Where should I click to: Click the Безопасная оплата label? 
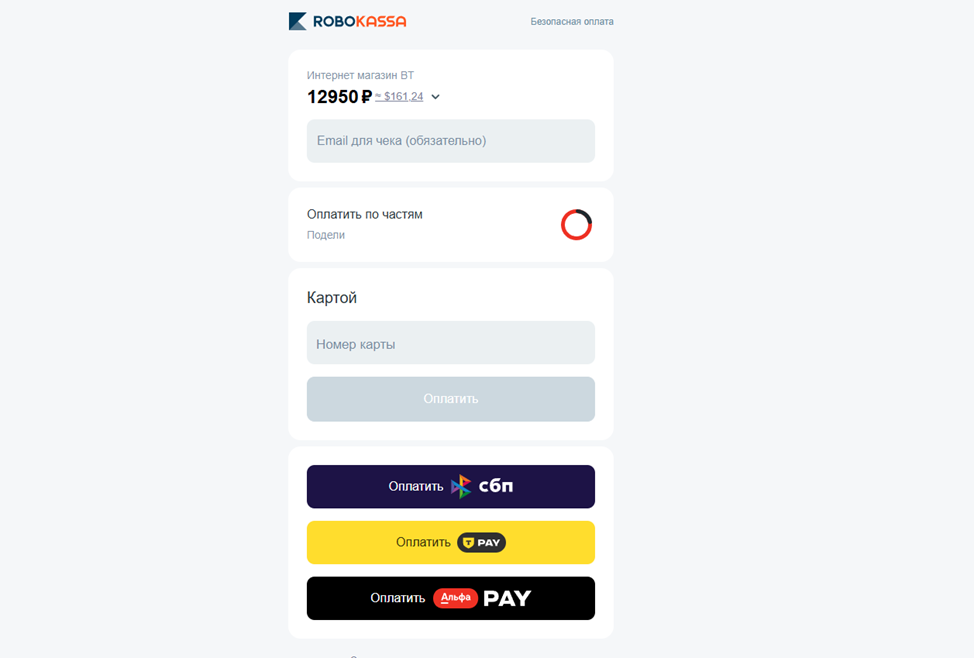point(572,22)
